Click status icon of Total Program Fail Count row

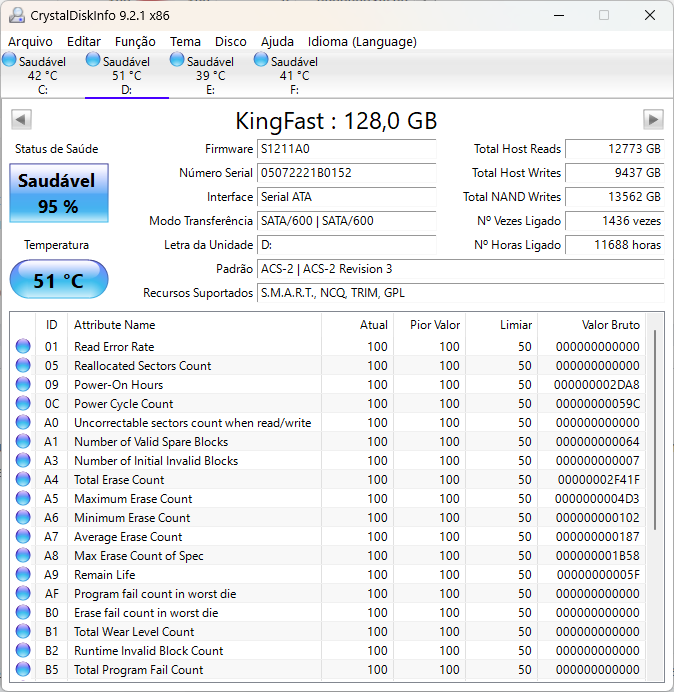pos(23,669)
